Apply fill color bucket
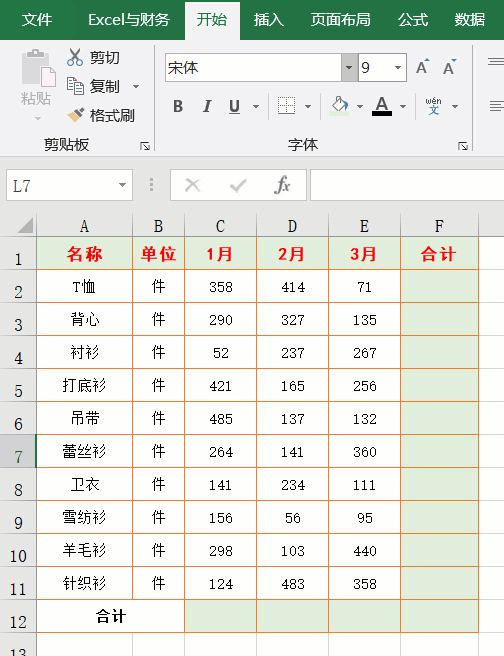 click(x=339, y=106)
